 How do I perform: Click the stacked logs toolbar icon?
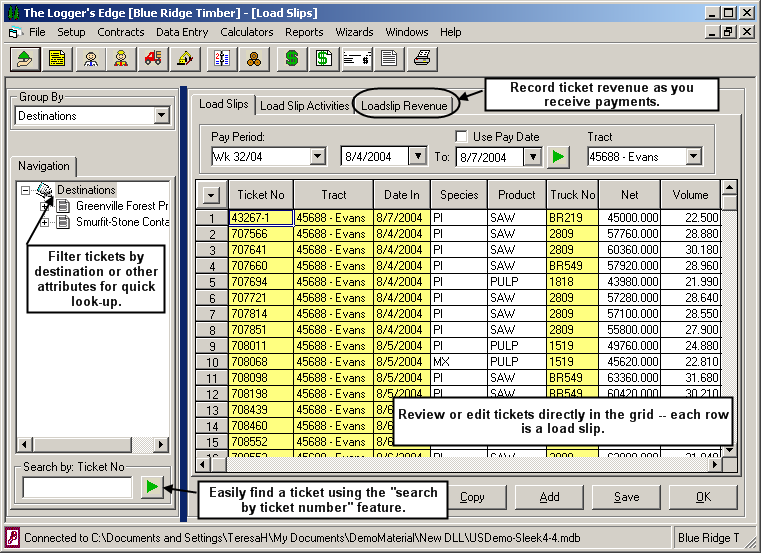pos(254,59)
